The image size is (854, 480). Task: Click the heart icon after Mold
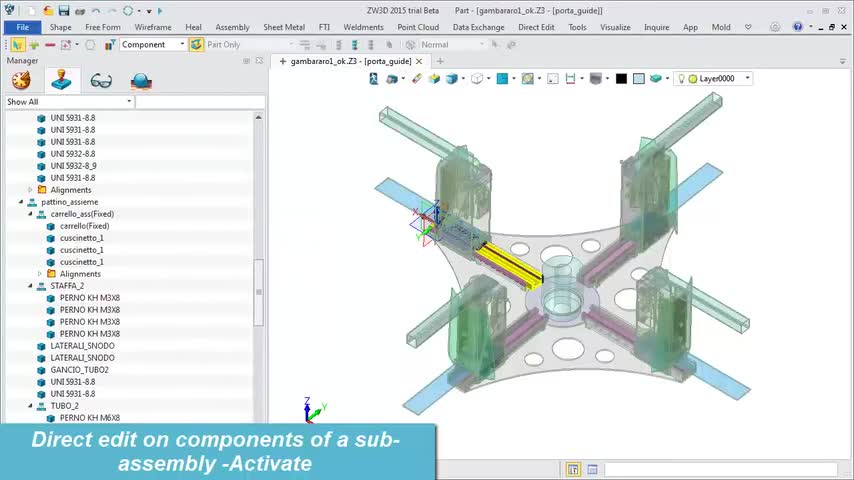point(748,27)
